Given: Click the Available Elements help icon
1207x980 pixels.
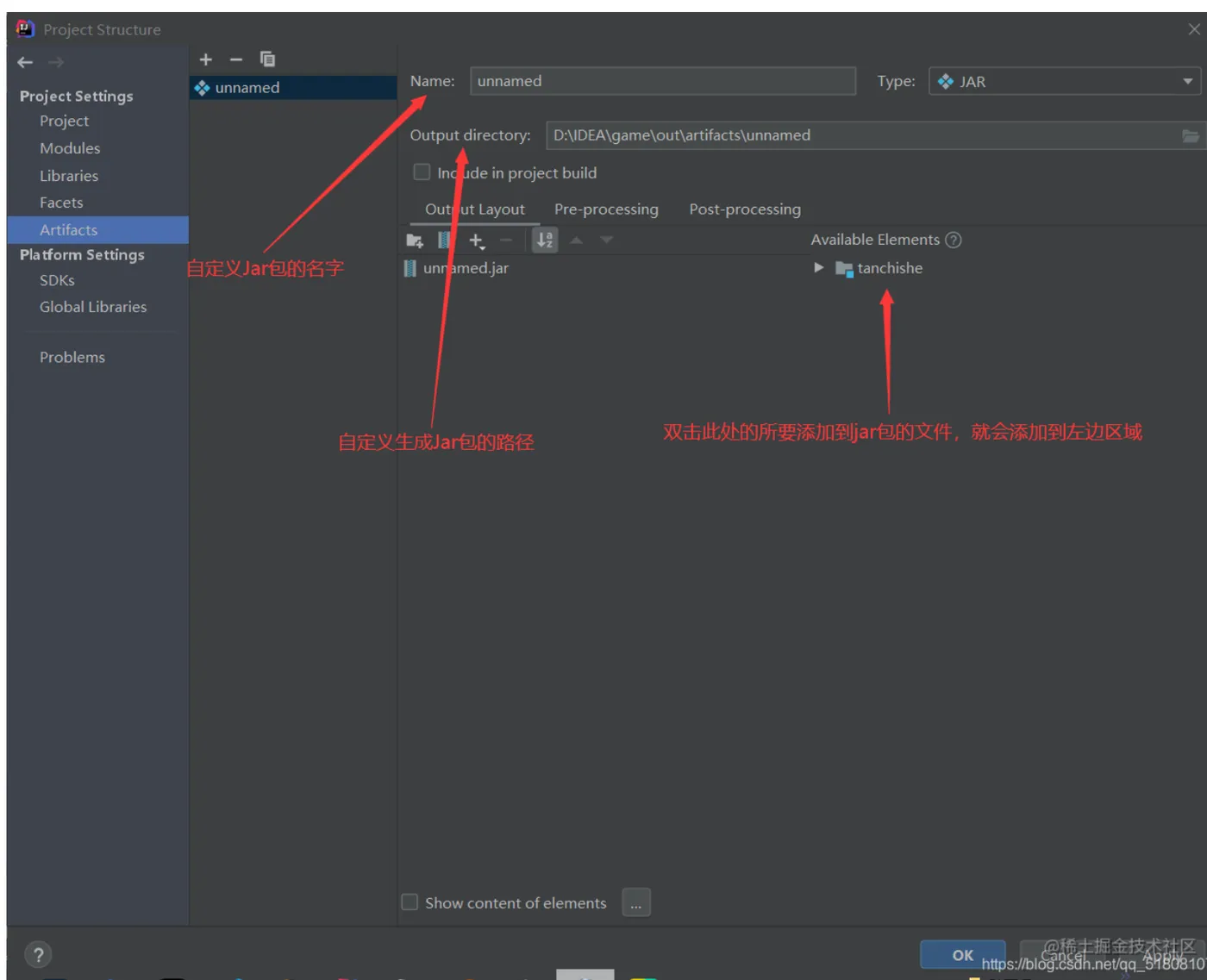Looking at the screenshot, I should click(954, 240).
